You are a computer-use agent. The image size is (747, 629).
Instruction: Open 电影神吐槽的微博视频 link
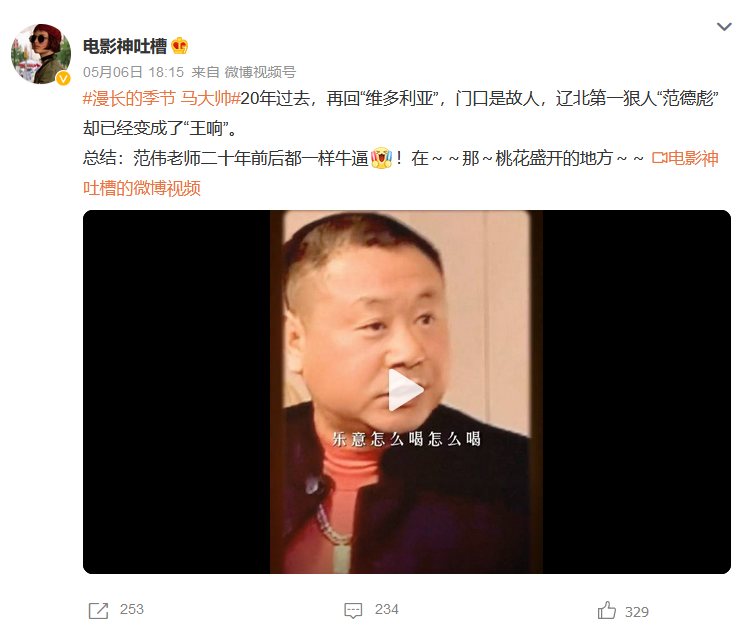[x=401, y=173]
